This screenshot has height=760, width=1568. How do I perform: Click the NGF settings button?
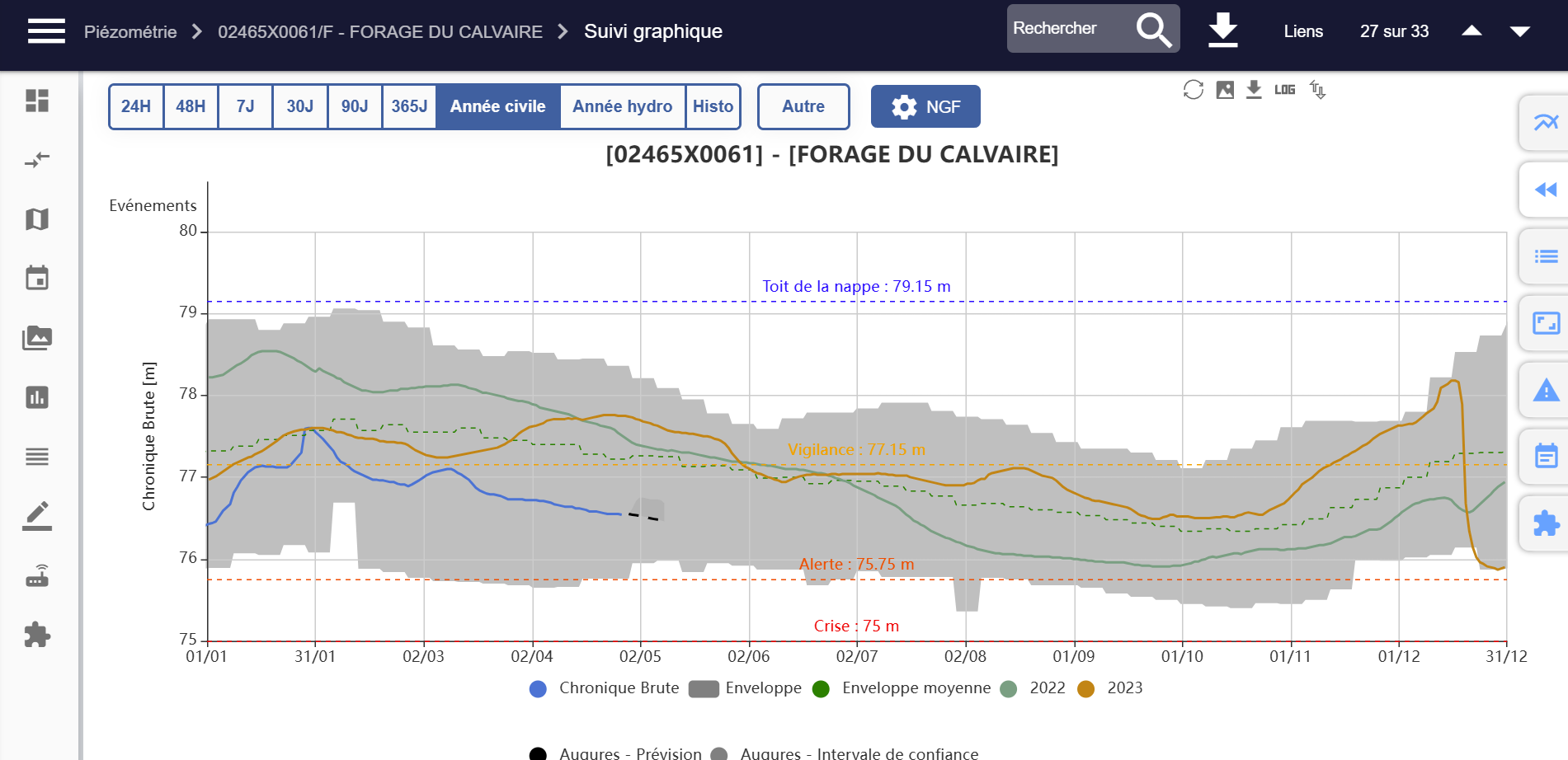click(925, 106)
